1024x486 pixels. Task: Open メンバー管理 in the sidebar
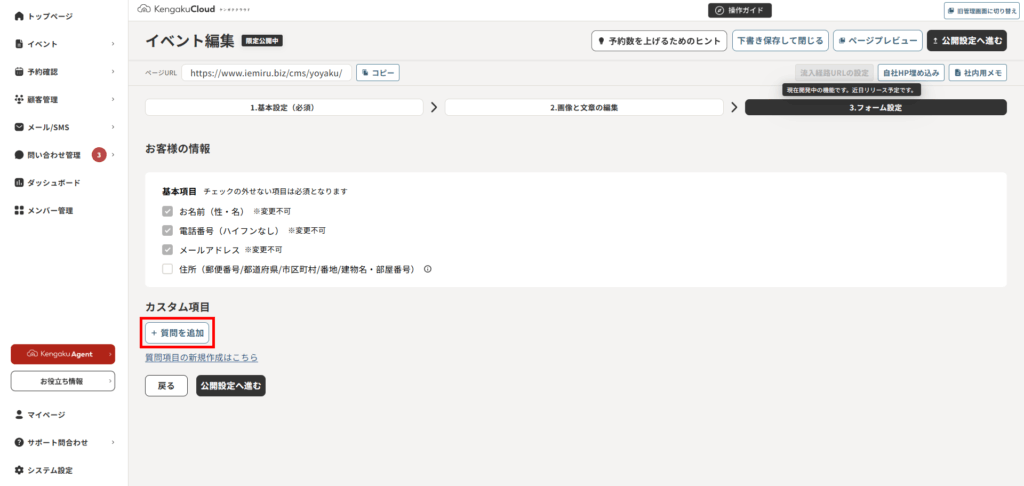(50, 210)
